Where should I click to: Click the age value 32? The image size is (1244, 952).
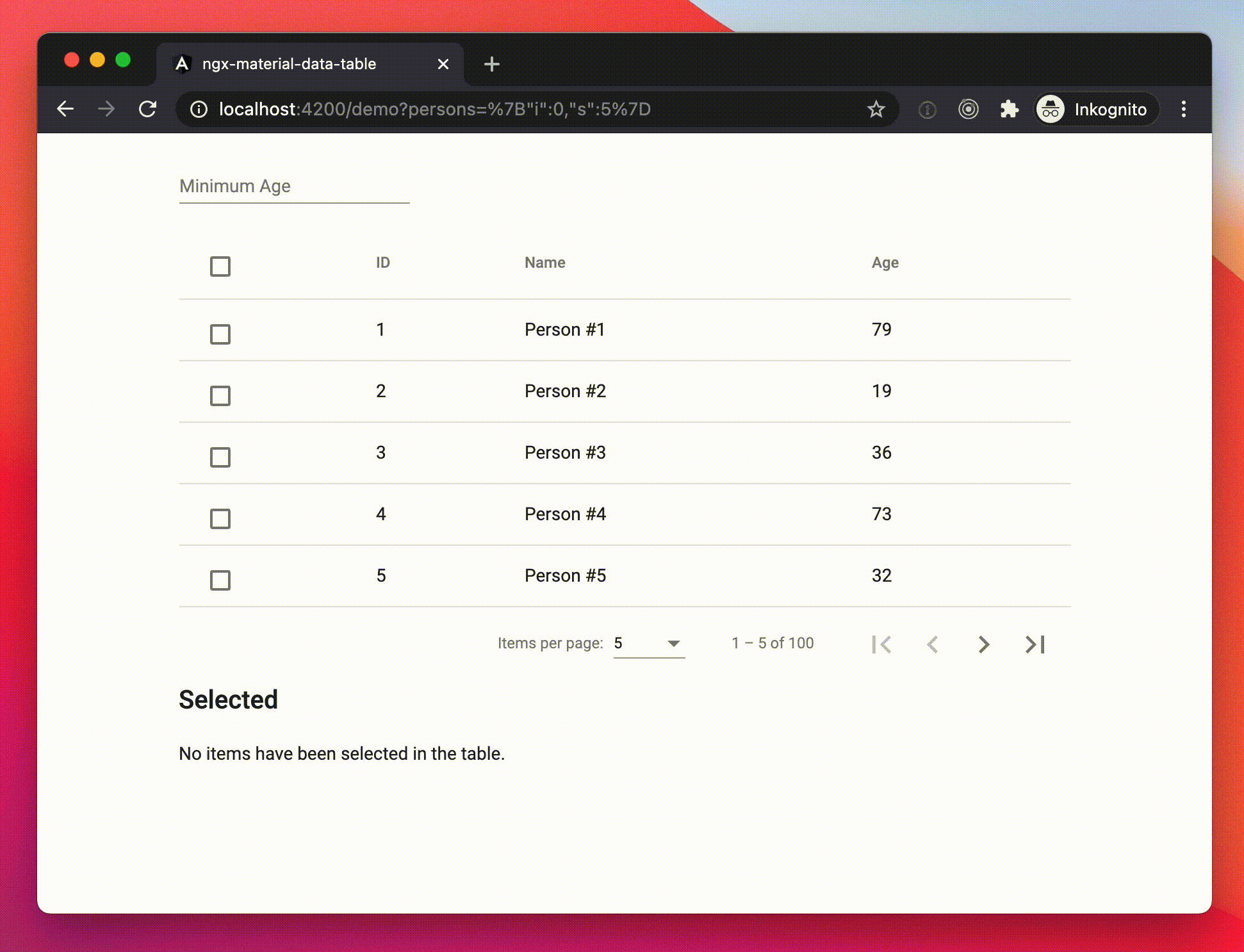coord(881,575)
